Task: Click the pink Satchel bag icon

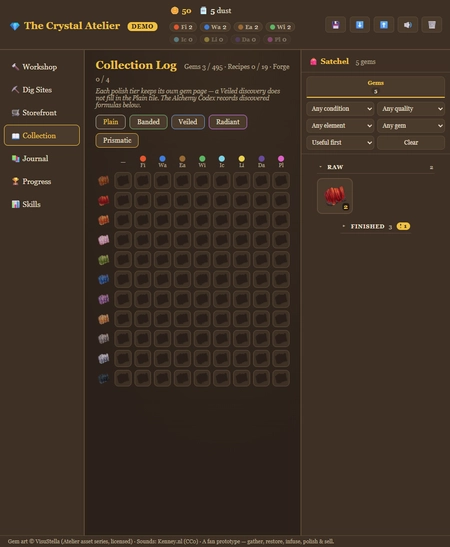Action: tap(313, 62)
